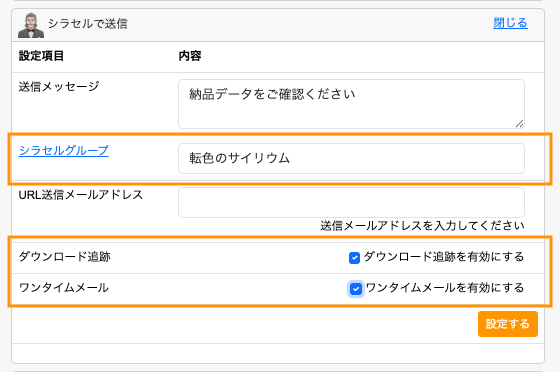Click the シラセルで送信 panel title

pyautogui.click(x=88, y=24)
